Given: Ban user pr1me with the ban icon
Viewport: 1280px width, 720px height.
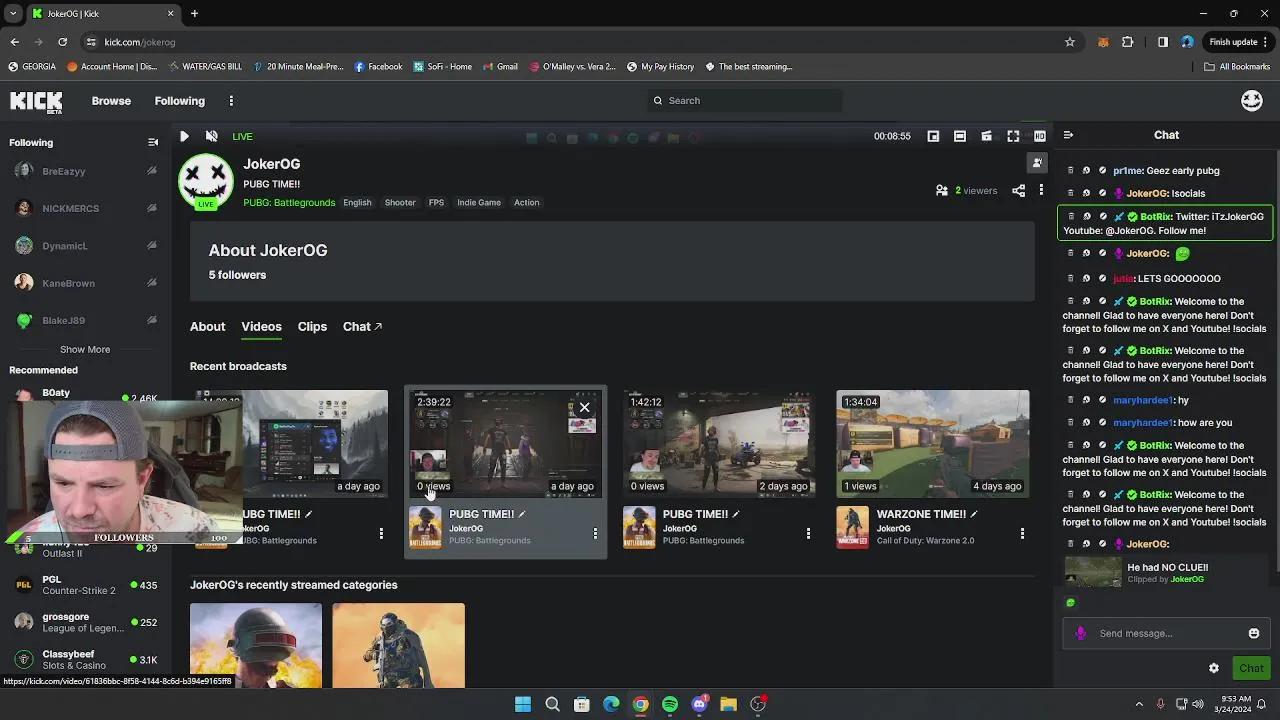Looking at the screenshot, I should pyautogui.click(x=1102, y=171).
